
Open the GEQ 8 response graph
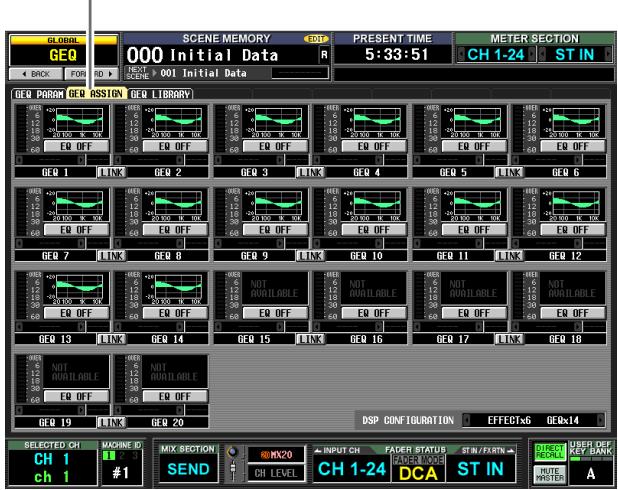coord(178,203)
